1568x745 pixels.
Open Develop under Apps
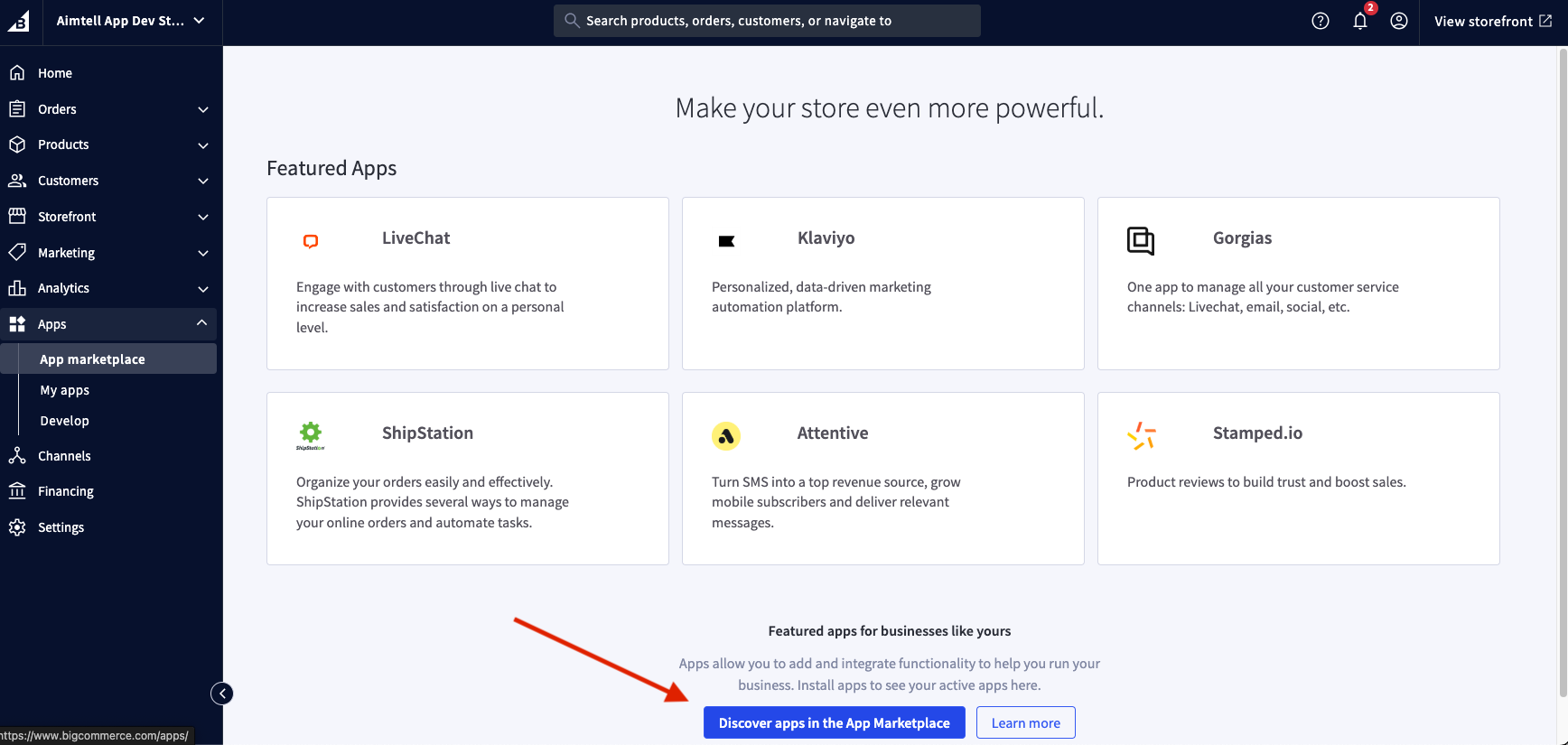point(64,421)
